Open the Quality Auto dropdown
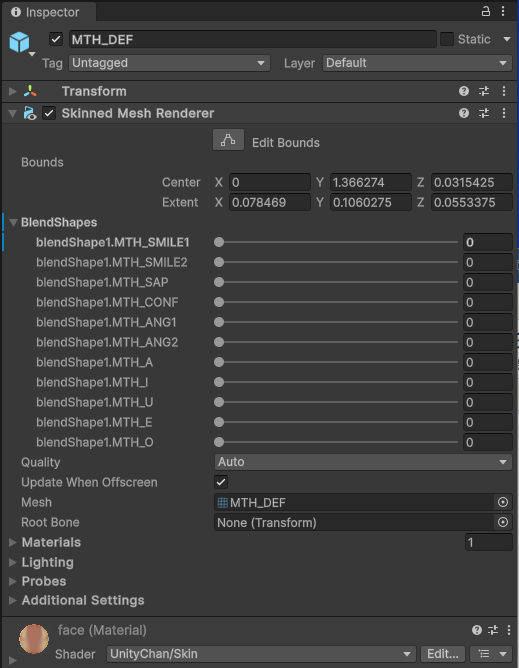This screenshot has height=668, width=519. pyautogui.click(x=363, y=462)
